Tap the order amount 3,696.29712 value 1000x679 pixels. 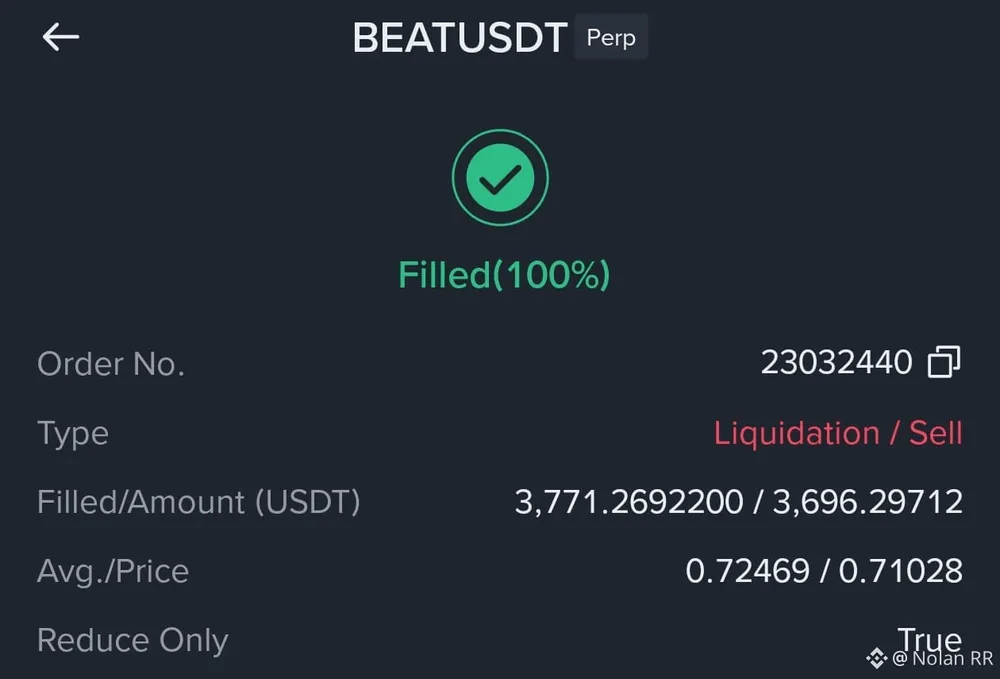click(x=865, y=502)
